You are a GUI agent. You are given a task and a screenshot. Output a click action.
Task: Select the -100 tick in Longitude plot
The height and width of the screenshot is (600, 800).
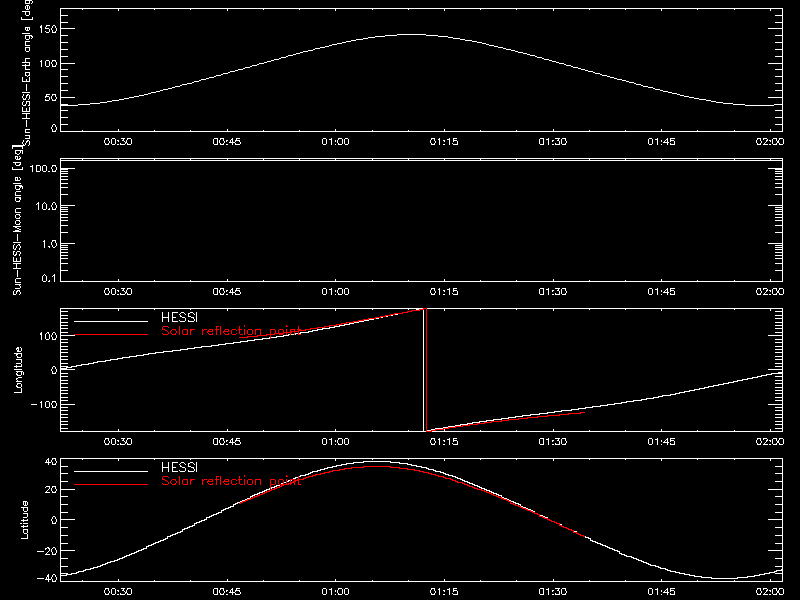[44, 404]
